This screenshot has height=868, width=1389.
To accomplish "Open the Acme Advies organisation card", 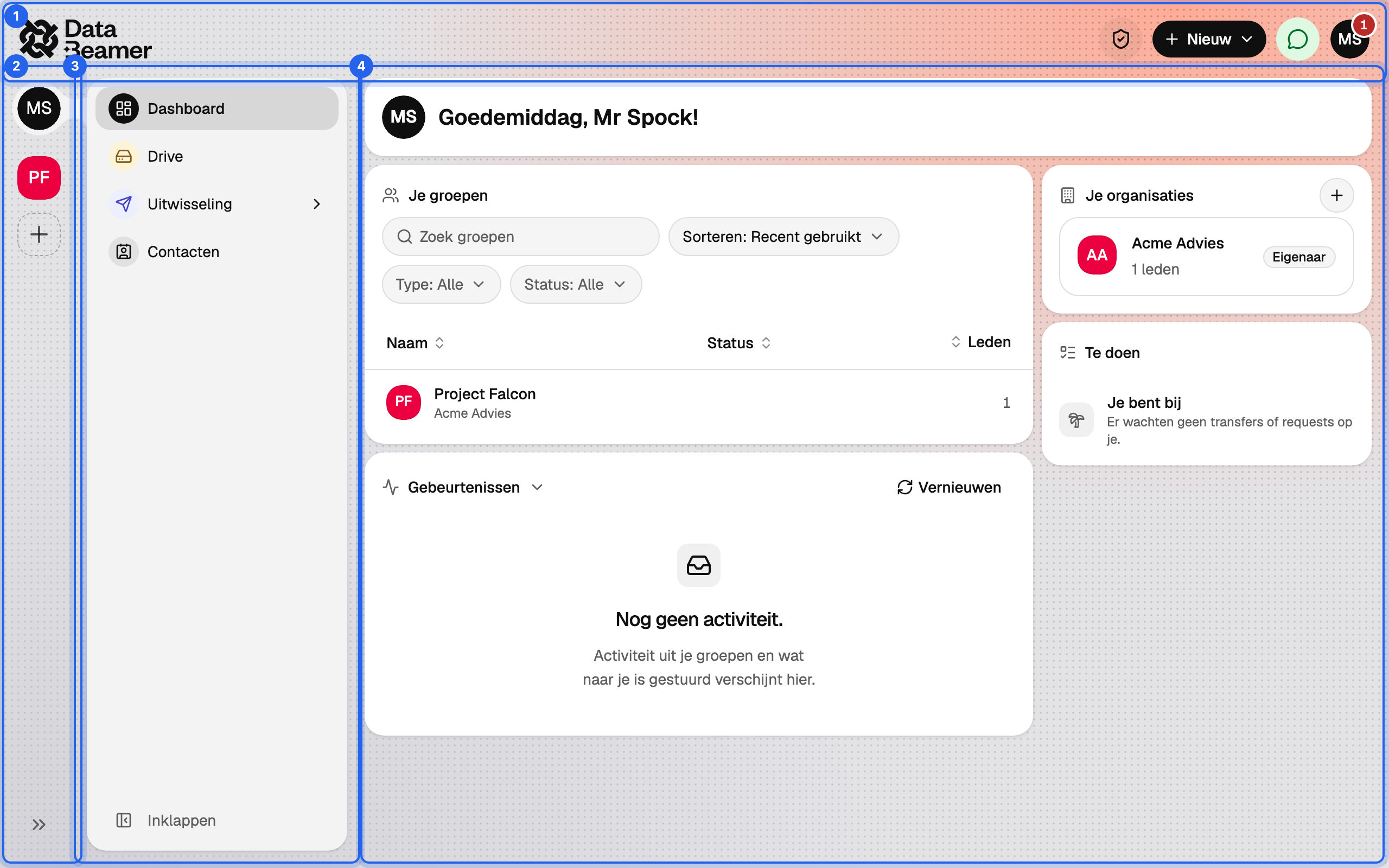I will 1206,257.
